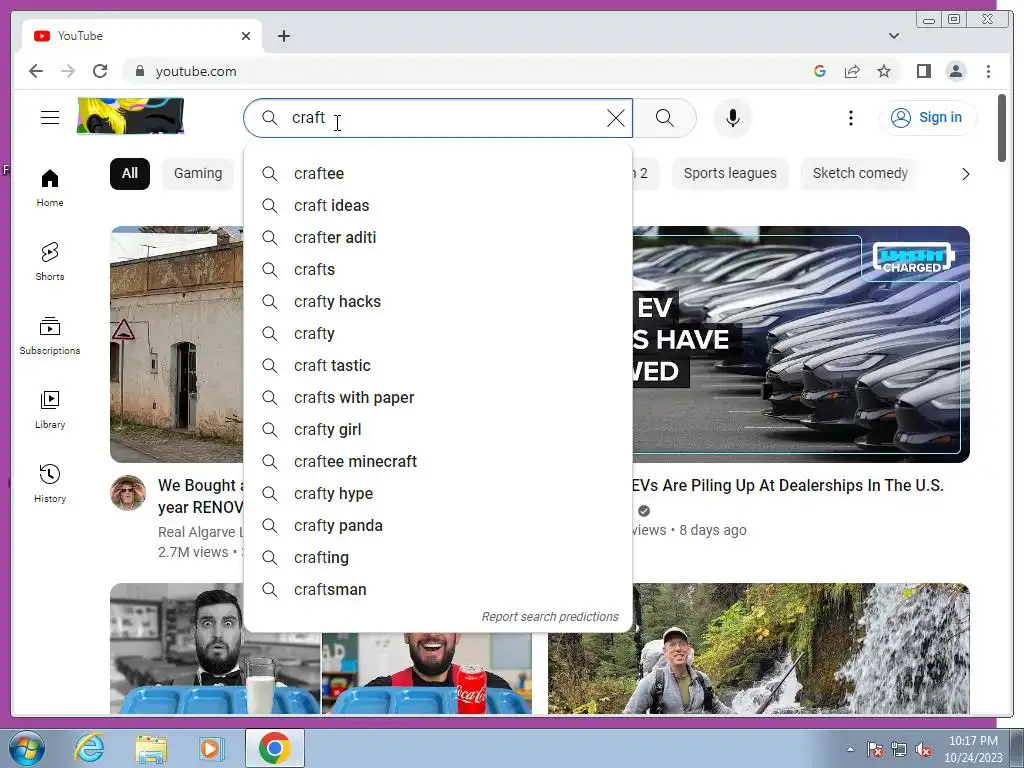Click the Google icon in address bar
The height and width of the screenshot is (768, 1024).
pyautogui.click(x=820, y=71)
